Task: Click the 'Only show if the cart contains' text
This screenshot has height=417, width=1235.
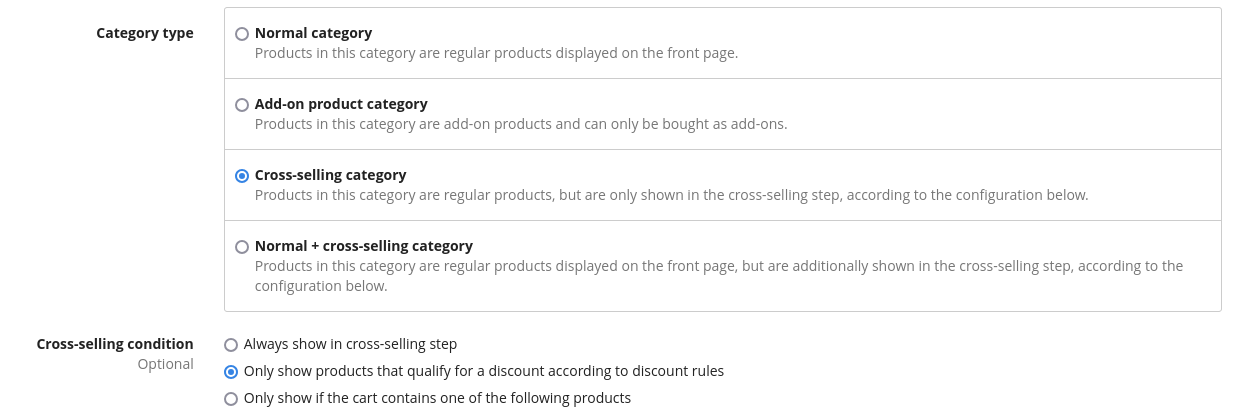Action: coord(437,398)
